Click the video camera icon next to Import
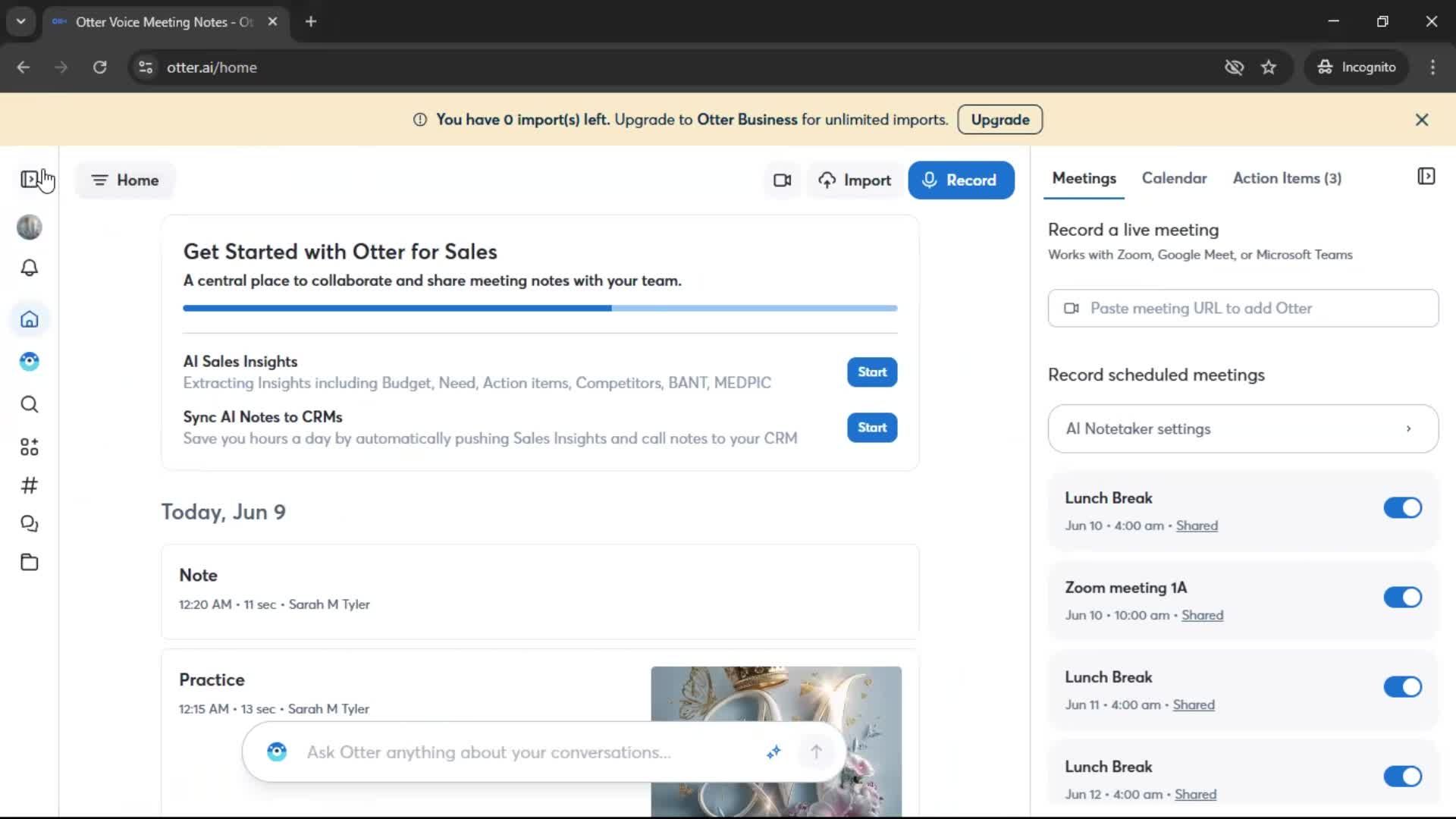Image resolution: width=1456 pixels, height=819 pixels. [x=782, y=180]
